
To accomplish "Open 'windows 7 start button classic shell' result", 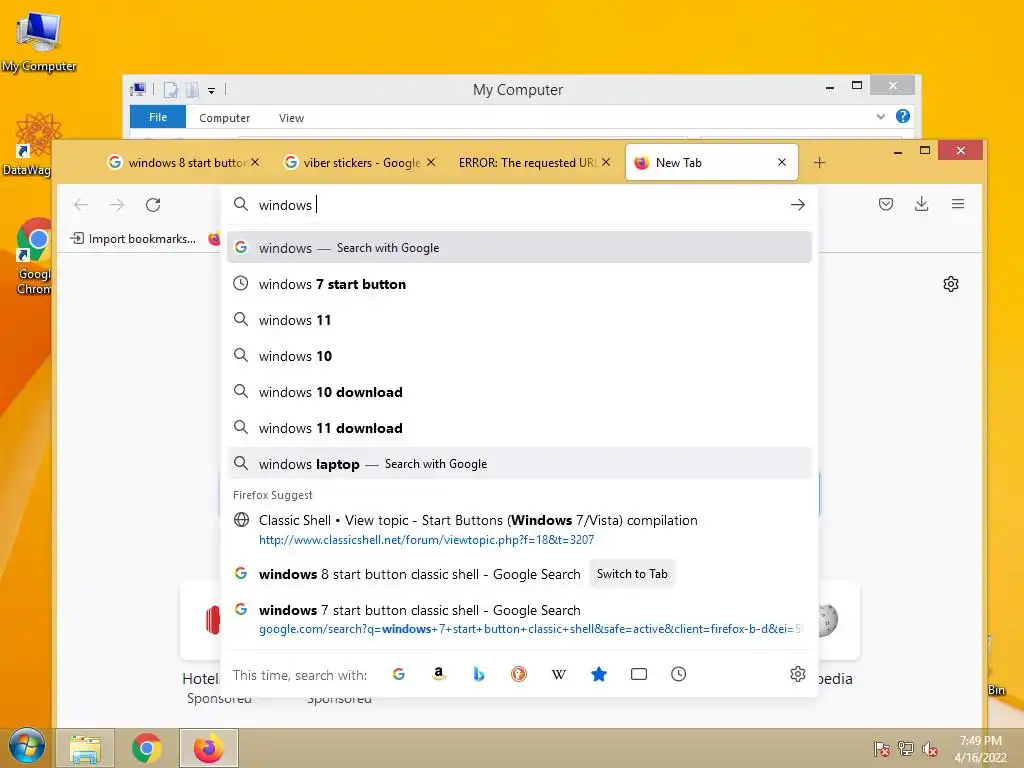I will coord(519,619).
